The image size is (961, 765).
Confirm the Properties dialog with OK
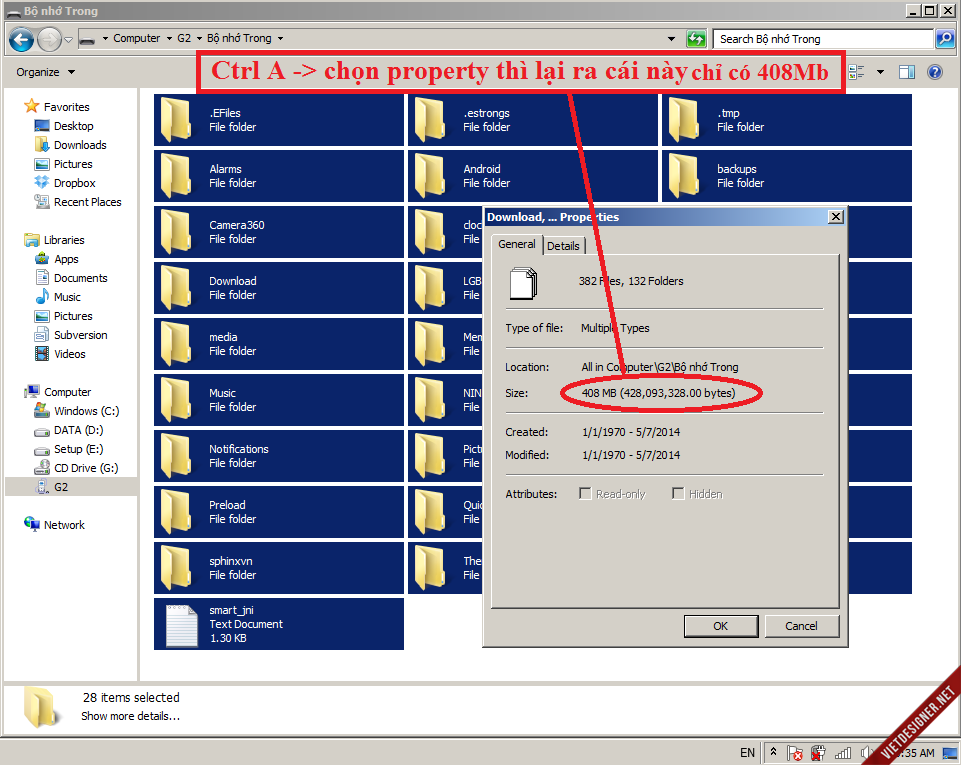(721, 626)
